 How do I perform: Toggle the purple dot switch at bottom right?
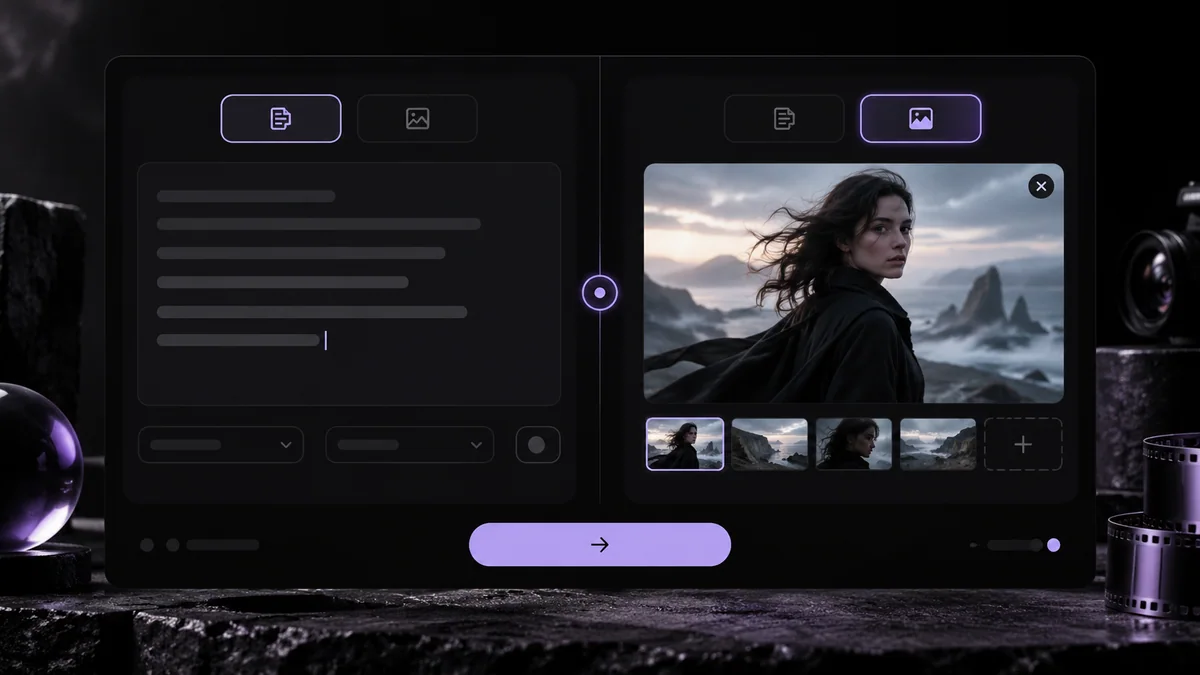click(1053, 545)
